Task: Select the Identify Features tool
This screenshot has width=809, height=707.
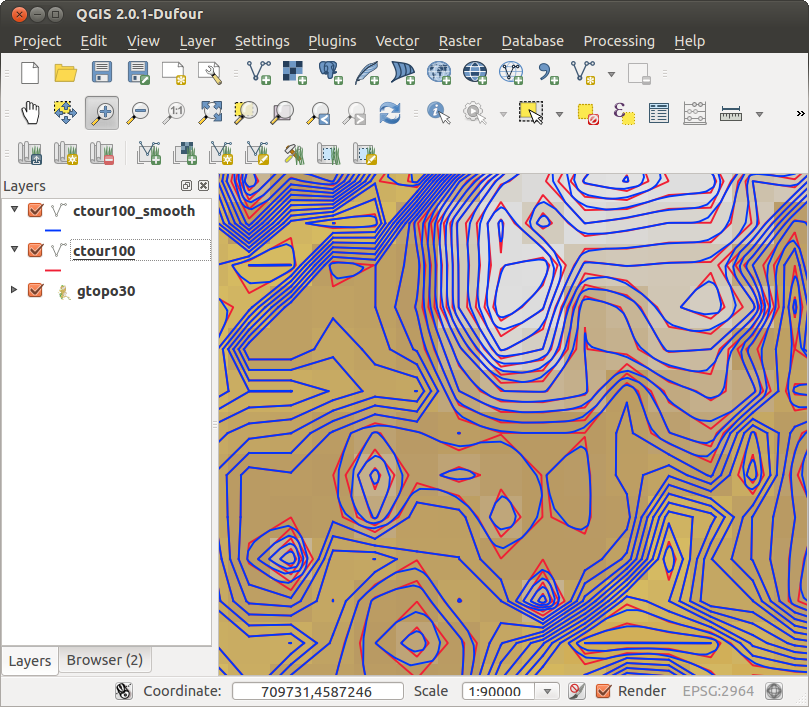Action: (x=437, y=112)
